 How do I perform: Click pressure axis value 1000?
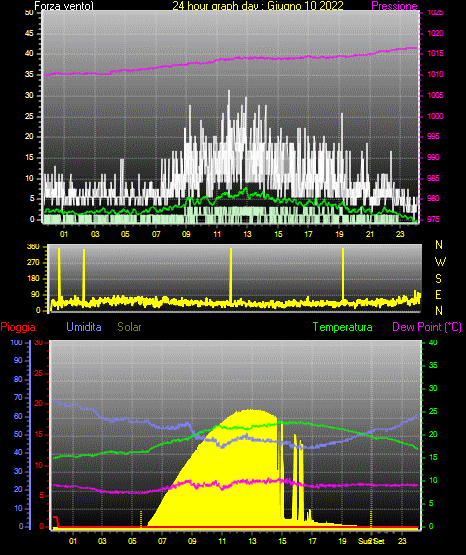pos(435,116)
